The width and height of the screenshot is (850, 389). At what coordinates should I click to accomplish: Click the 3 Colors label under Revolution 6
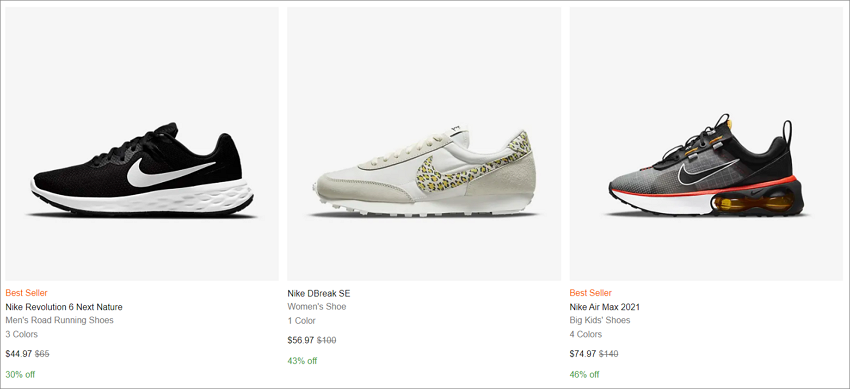click(x=22, y=334)
